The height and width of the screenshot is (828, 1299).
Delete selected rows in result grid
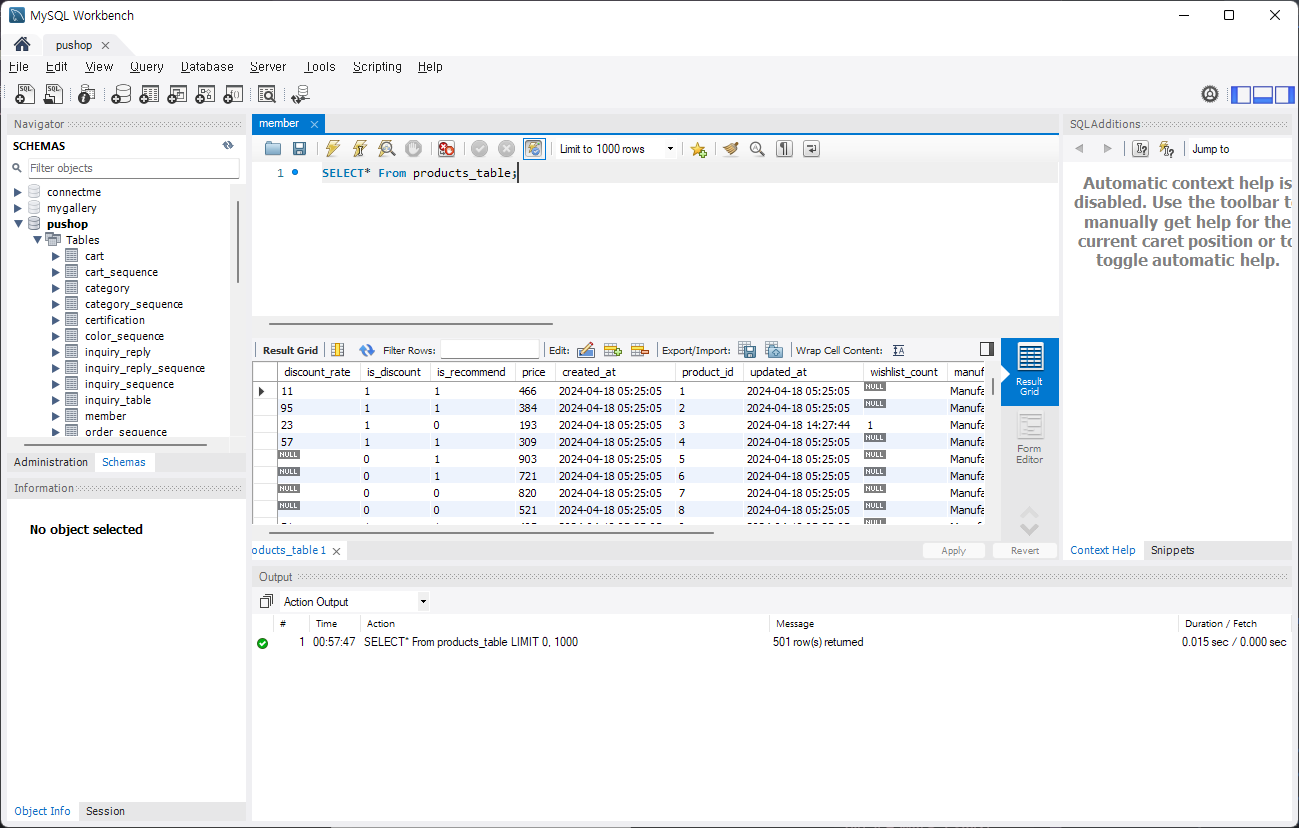[640, 350]
